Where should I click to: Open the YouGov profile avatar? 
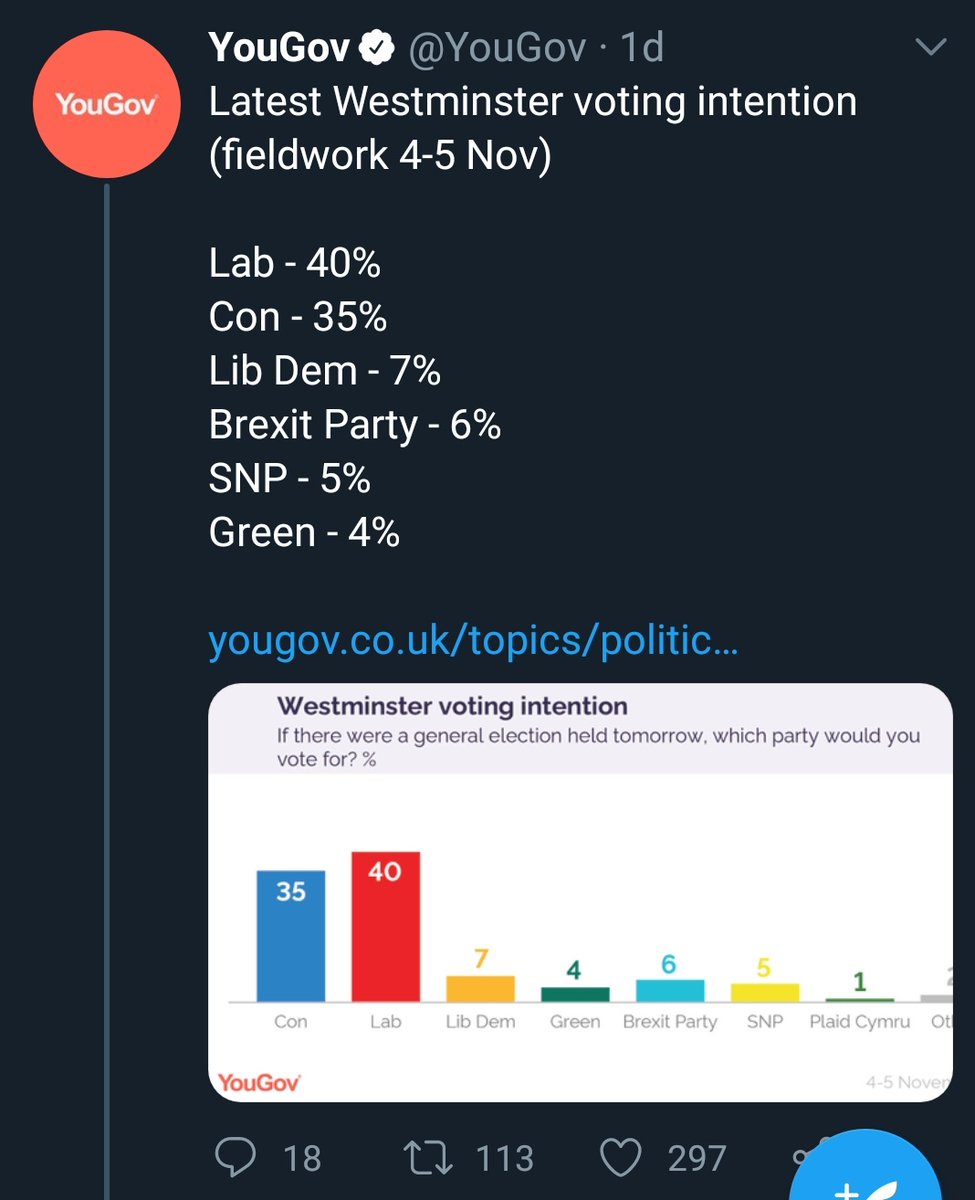[106, 103]
